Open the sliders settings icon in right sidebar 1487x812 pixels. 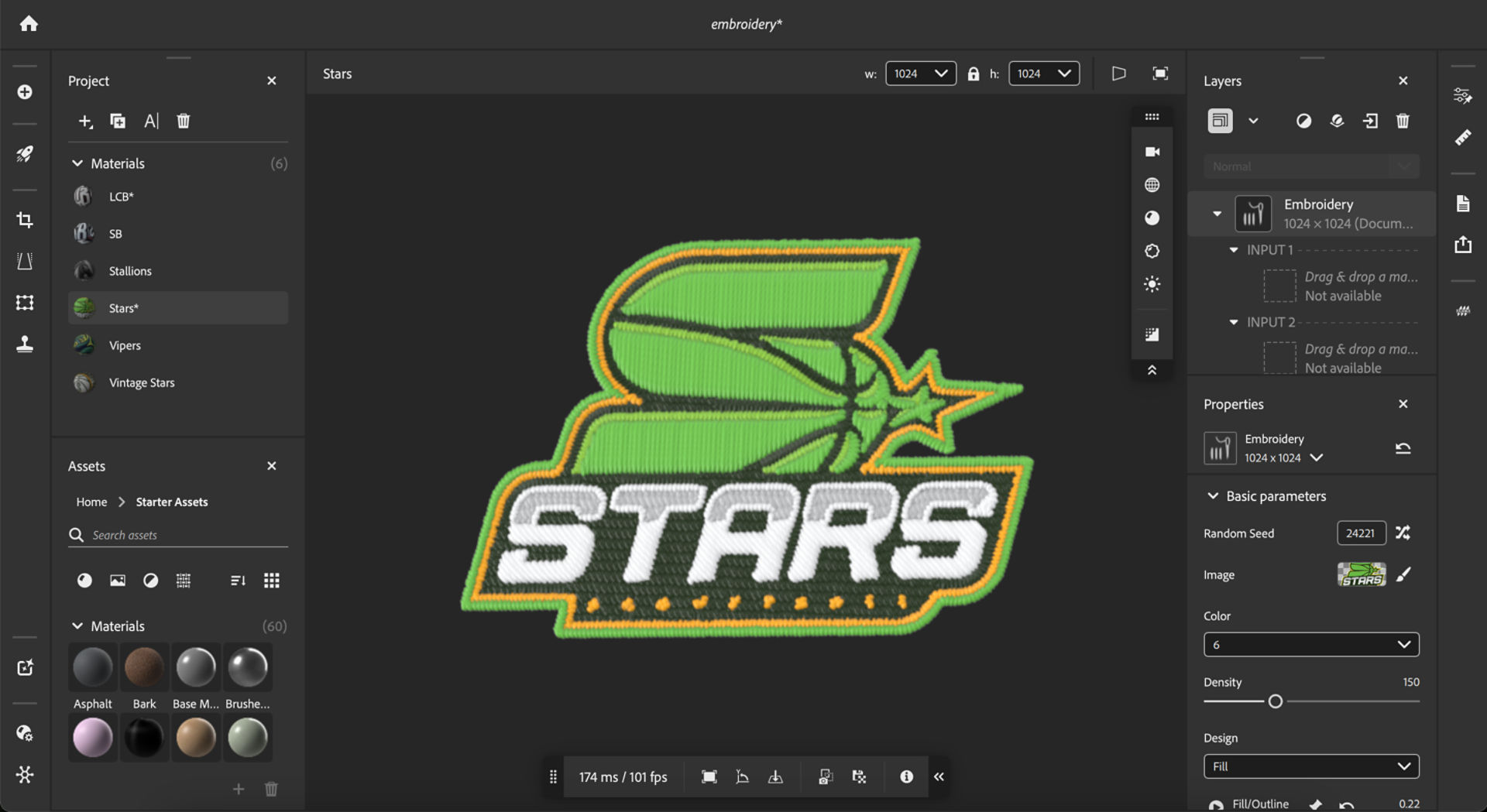click(1463, 96)
